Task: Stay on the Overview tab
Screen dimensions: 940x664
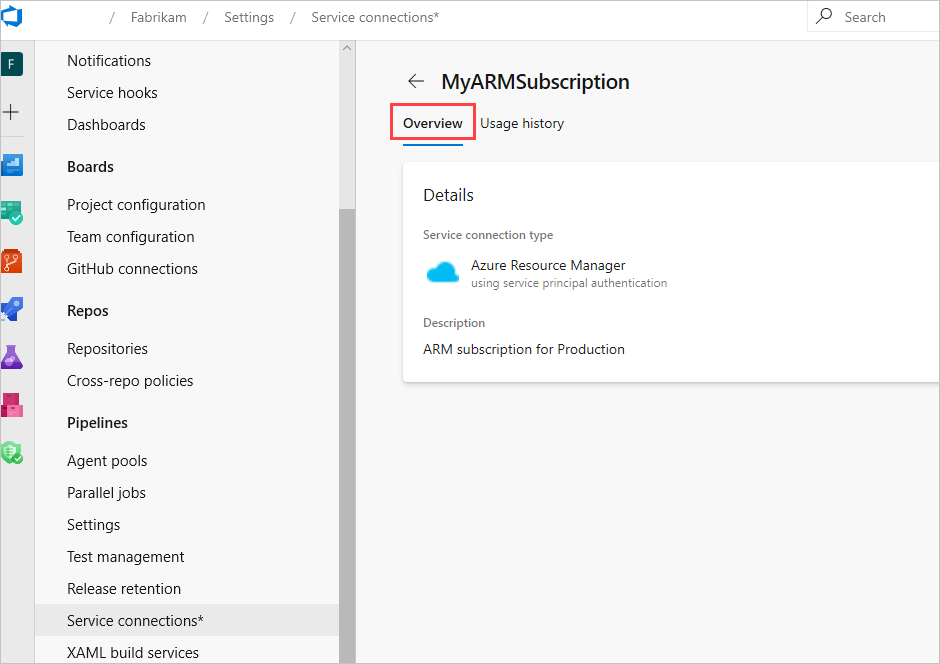Action: pos(432,122)
